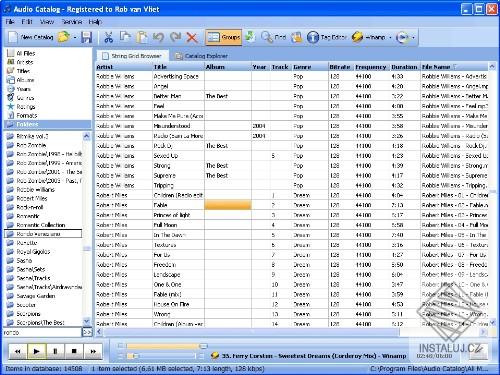Click the title cell 'Advertising Space'
Image resolution: width=500 pixels, height=375 pixels.
(178, 76)
